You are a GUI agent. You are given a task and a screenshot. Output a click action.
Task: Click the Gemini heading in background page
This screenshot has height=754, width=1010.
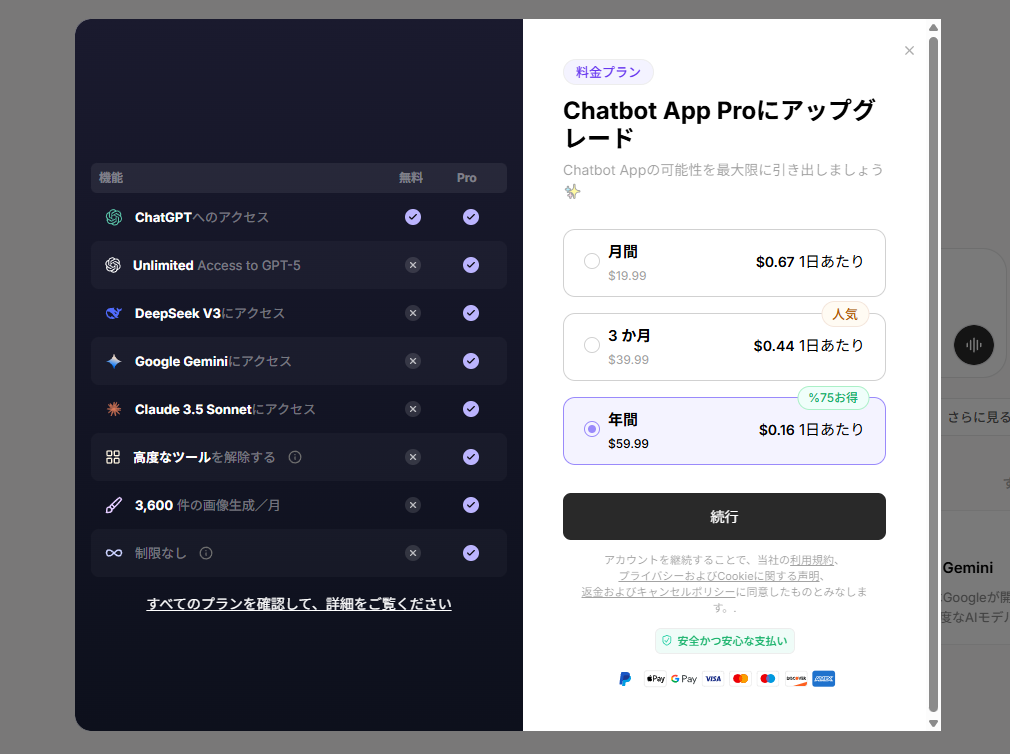click(968, 568)
